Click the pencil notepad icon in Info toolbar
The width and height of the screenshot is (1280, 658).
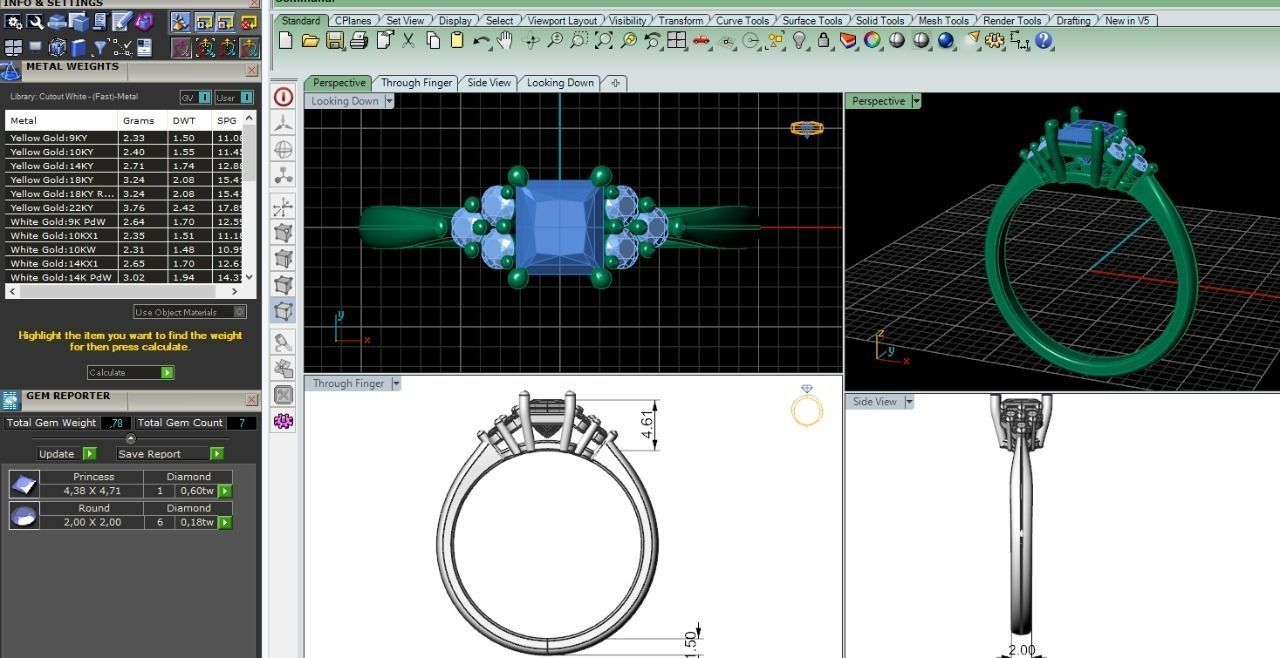(x=122, y=22)
